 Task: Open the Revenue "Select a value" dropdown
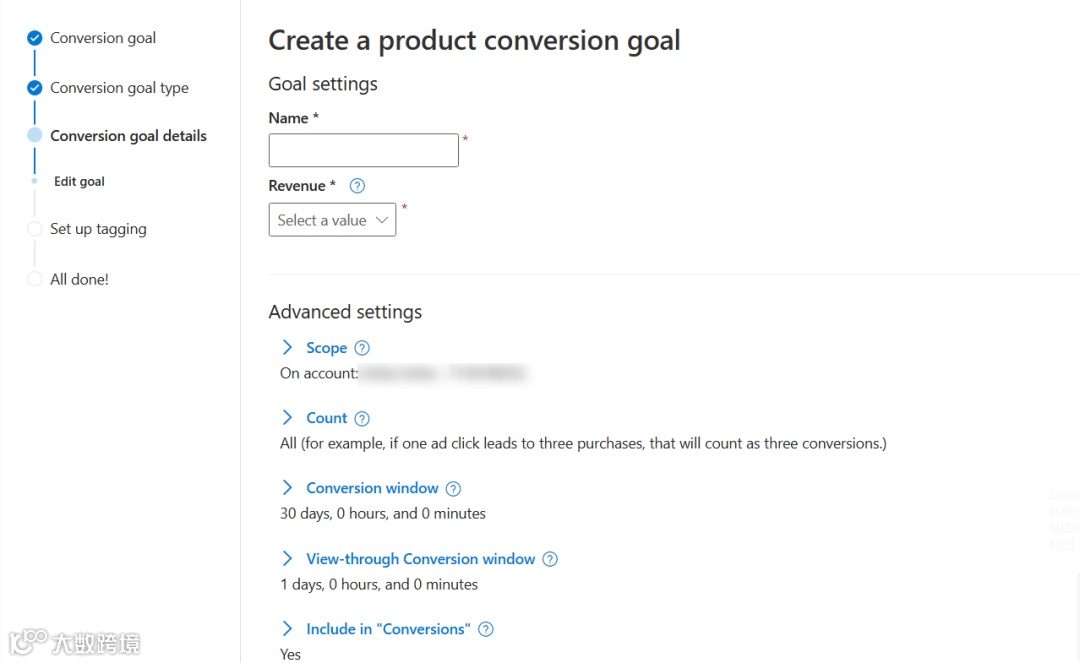click(332, 220)
